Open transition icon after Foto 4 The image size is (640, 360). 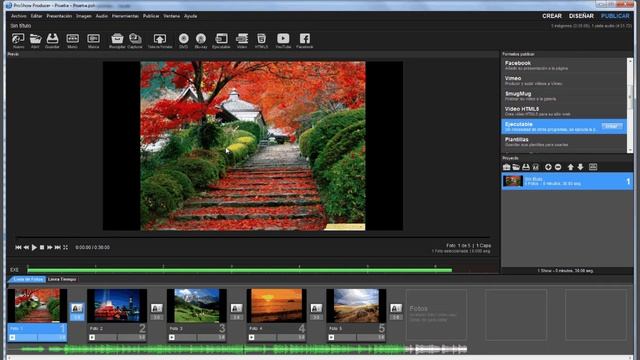click(316, 308)
